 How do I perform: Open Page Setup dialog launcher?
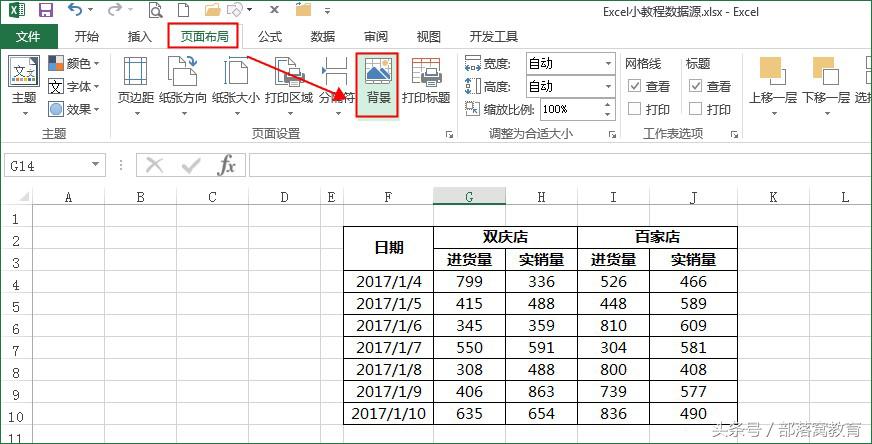449,134
